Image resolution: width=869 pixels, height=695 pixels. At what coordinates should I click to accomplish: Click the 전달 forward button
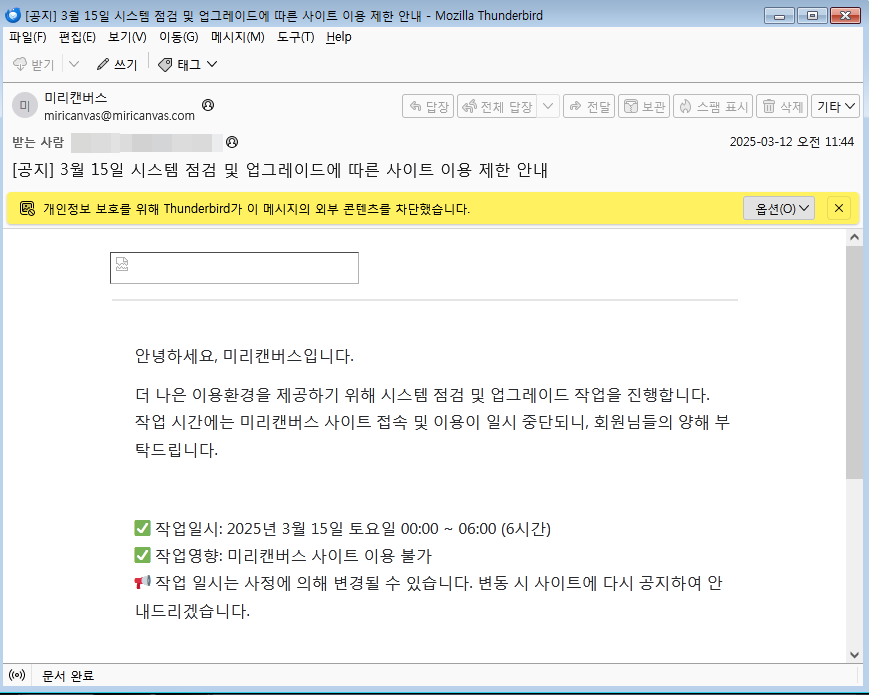[x=589, y=106]
